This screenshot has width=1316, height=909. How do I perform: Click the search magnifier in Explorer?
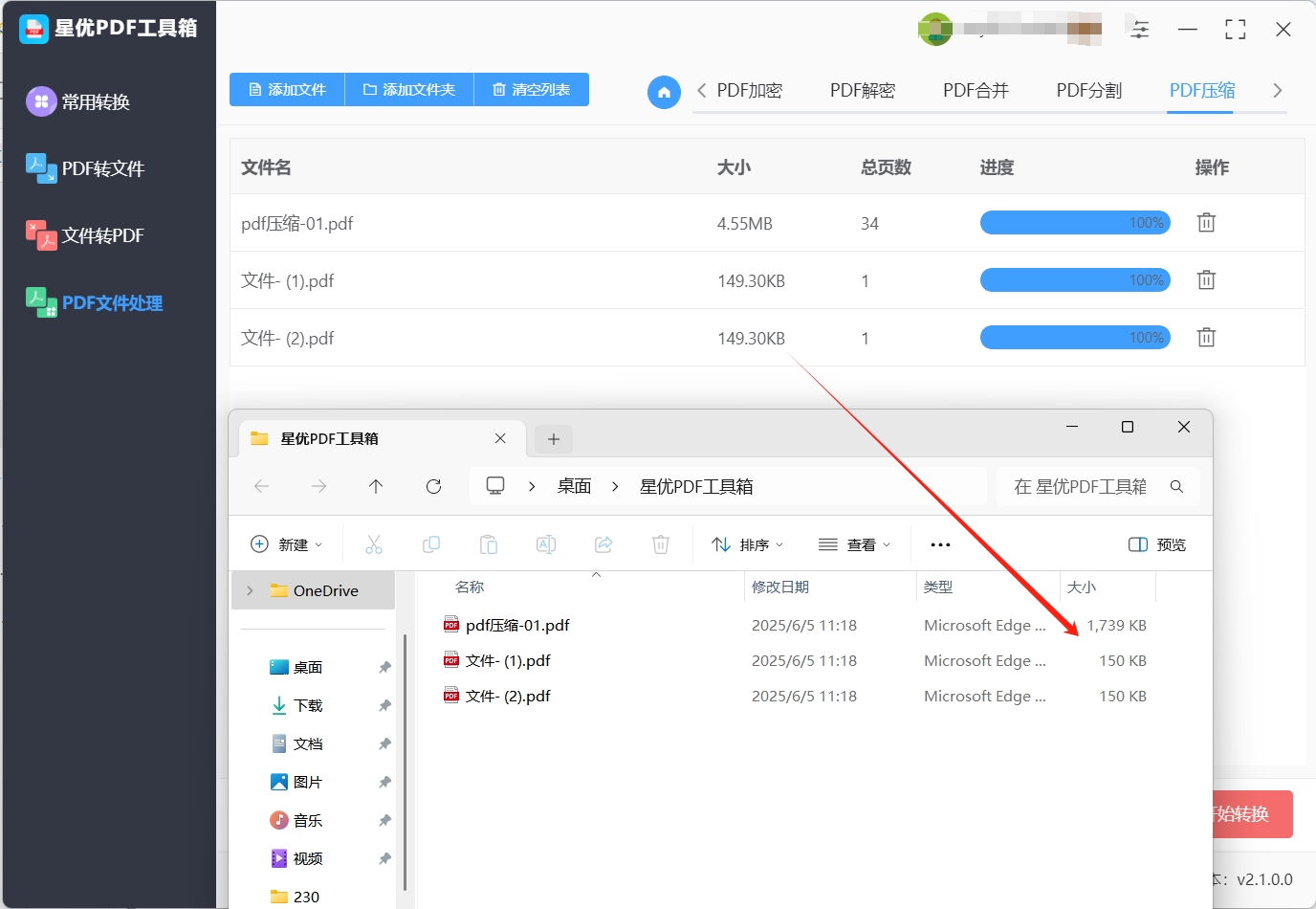tap(1176, 486)
